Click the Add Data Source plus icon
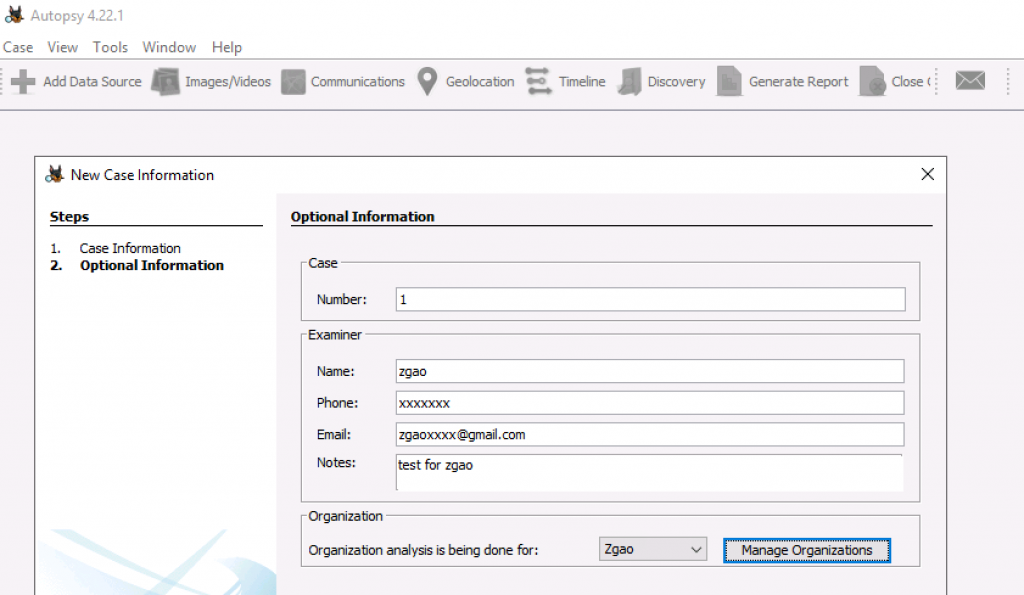Image resolution: width=1024 pixels, height=595 pixels. 23,82
